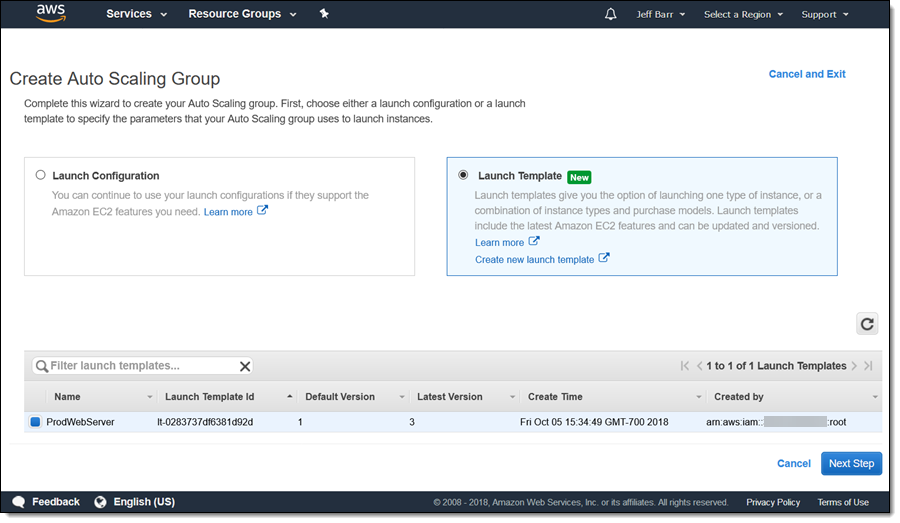
Task: Click the AWS logo home icon
Action: pyautogui.click(x=50, y=13)
